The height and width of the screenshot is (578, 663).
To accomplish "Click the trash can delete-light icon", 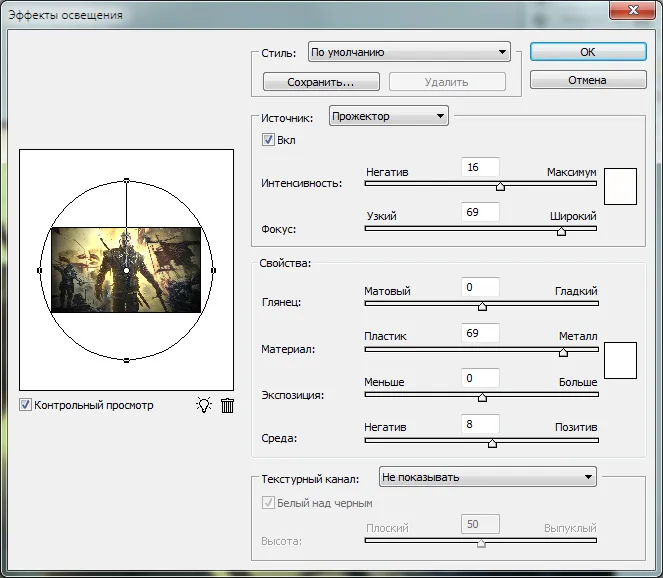I will 227,405.
